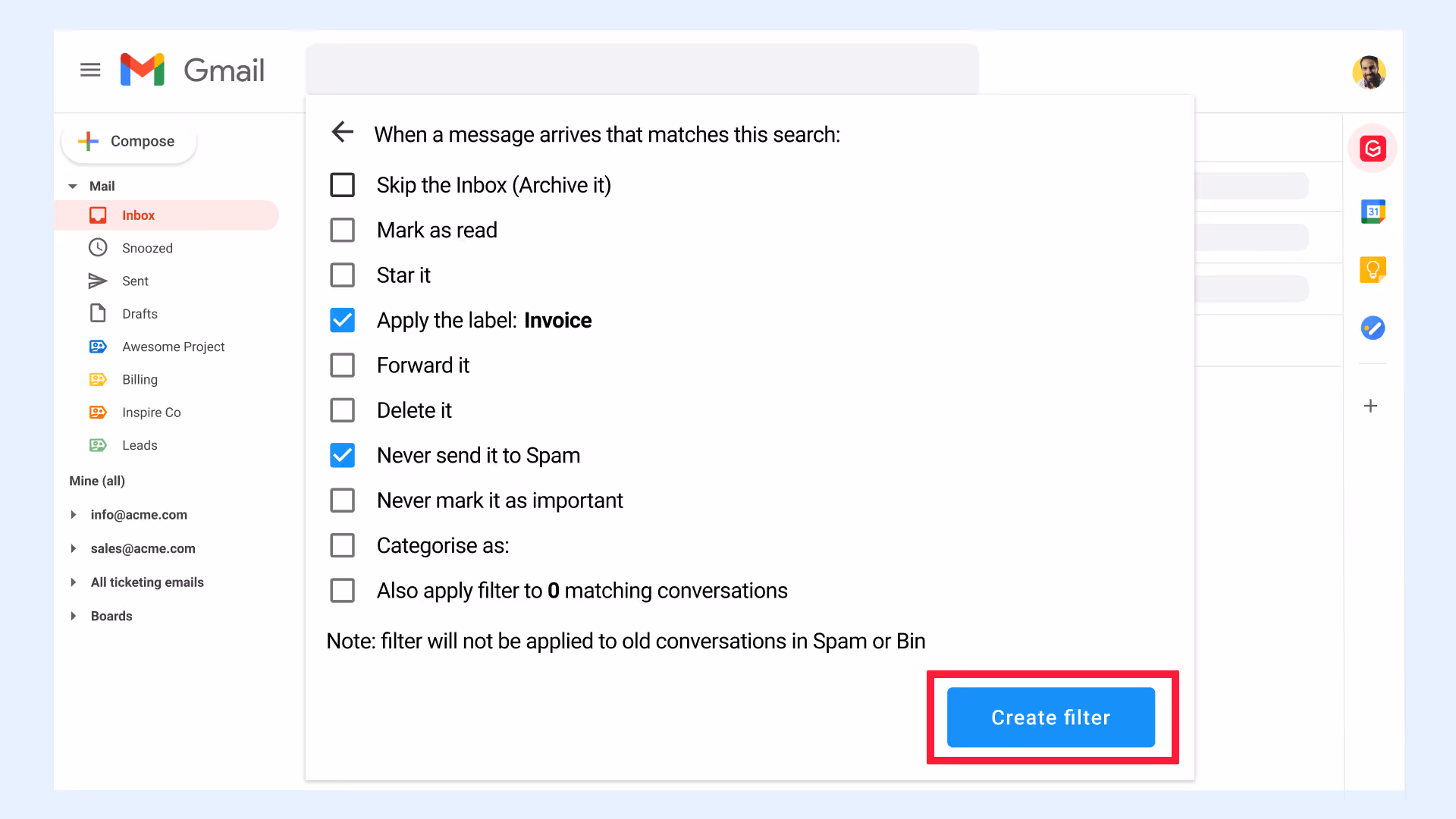
Task: Open Awesome Project label
Action: [x=173, y=347]
